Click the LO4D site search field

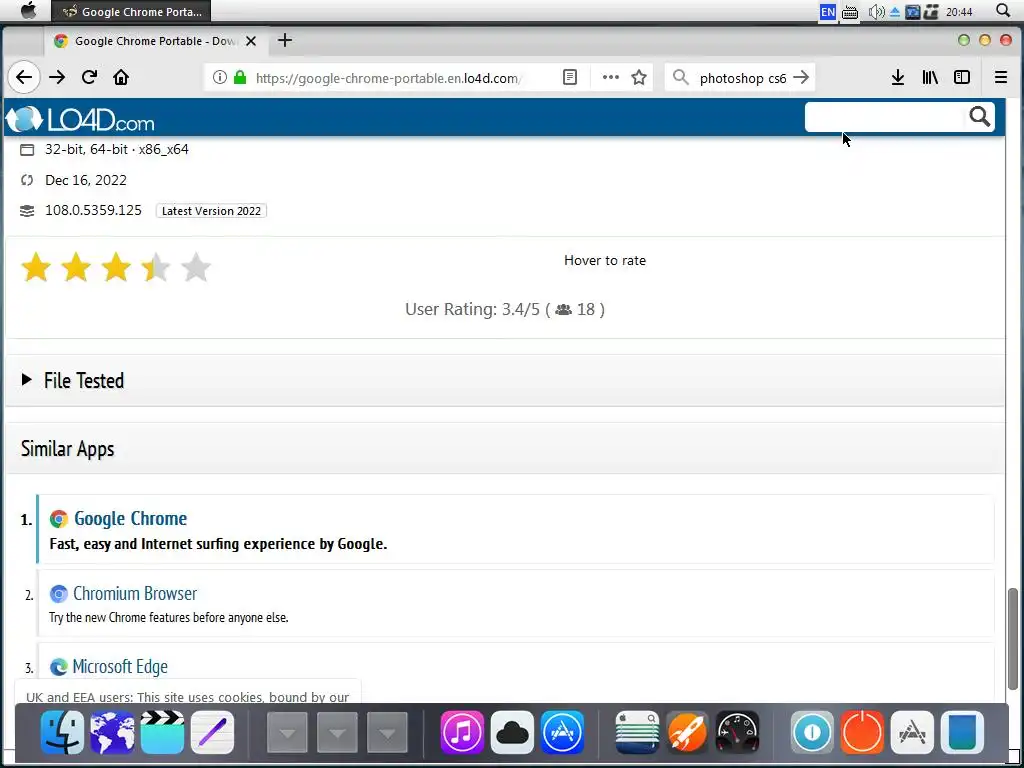point(885,118)
